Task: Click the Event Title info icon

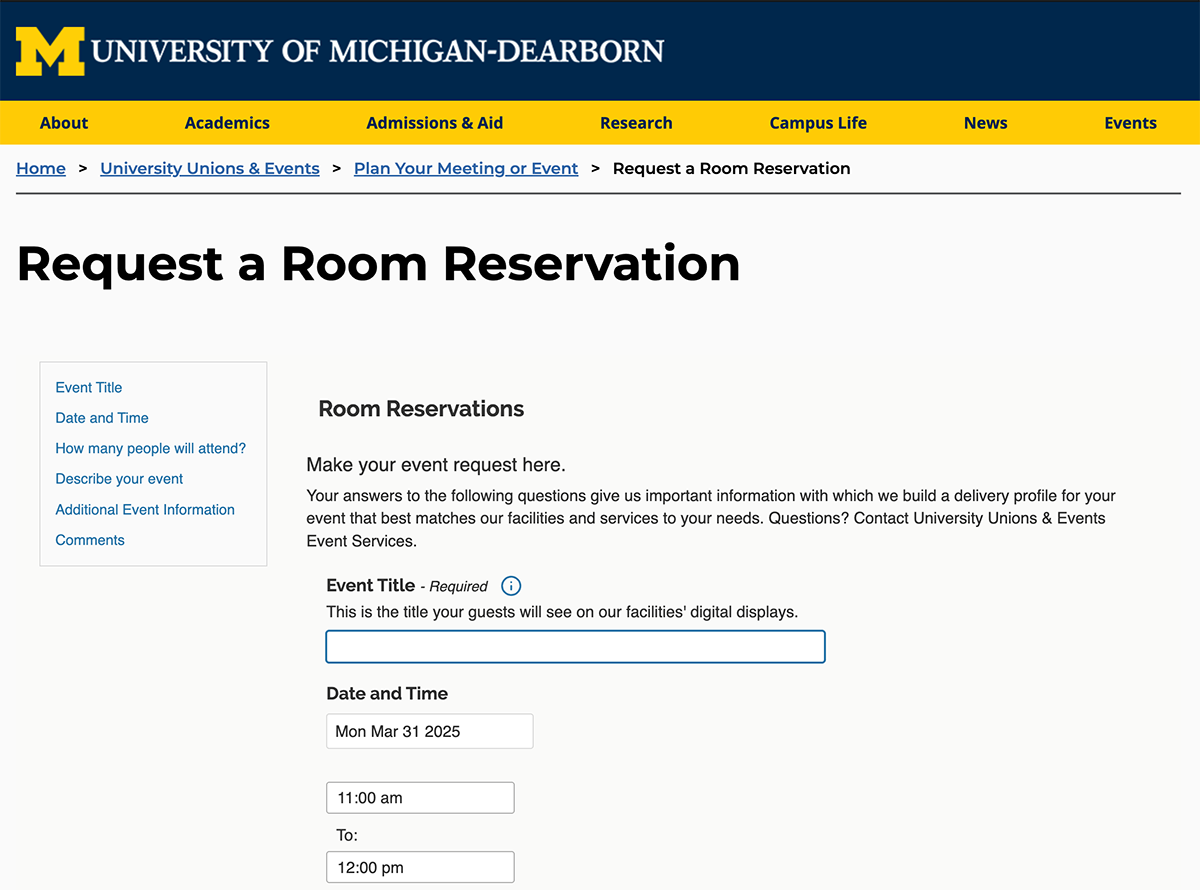Action: click(x=511, y=586)
